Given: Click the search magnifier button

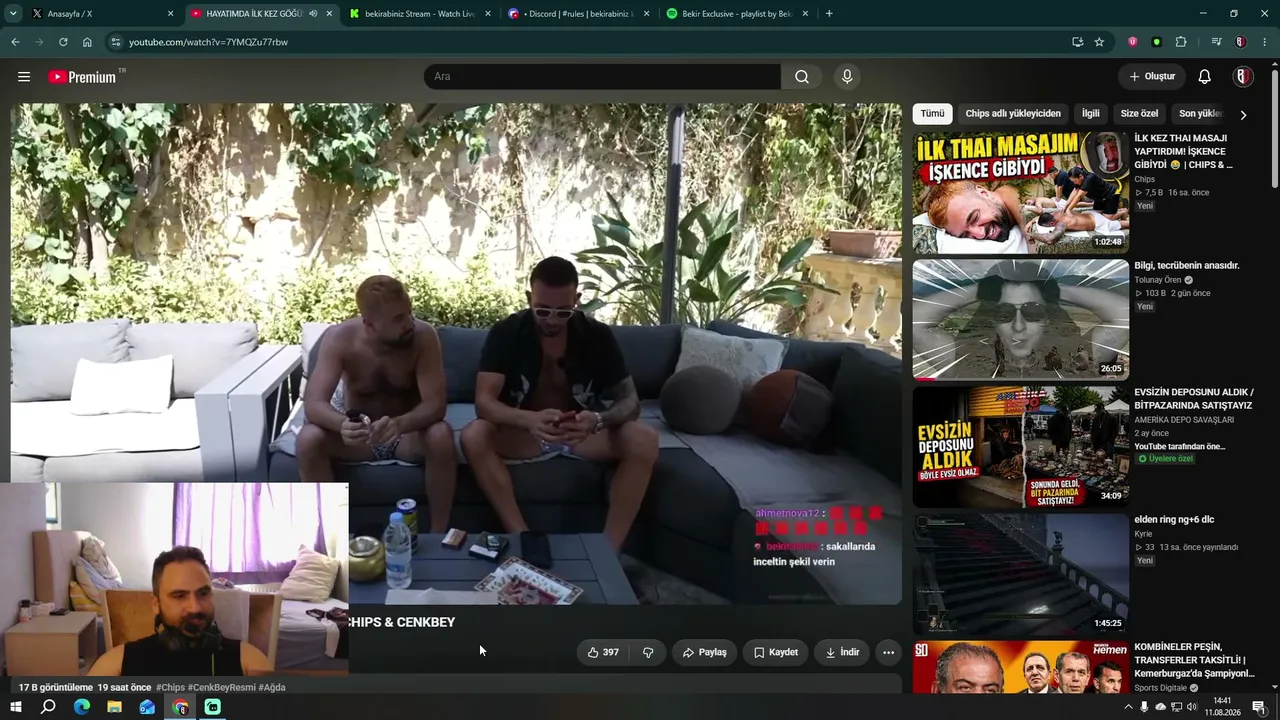Looking at the screenshot, I should pyautogui.click(x=802, y=77).
